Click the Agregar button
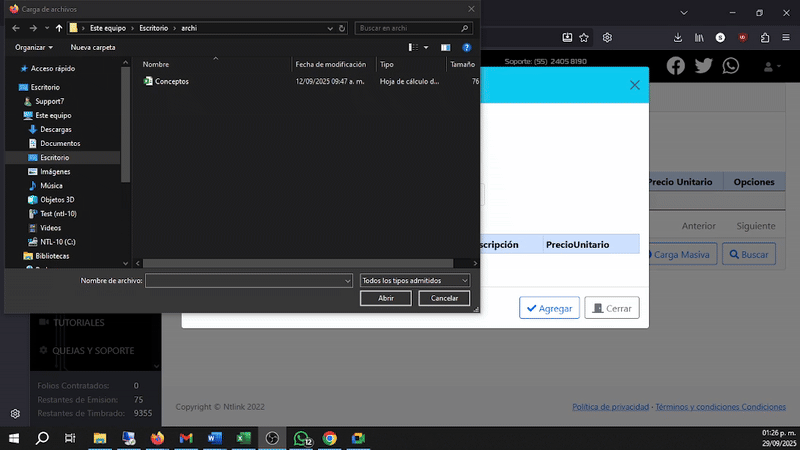Screen dimensions: 800x450 point(549,308)
